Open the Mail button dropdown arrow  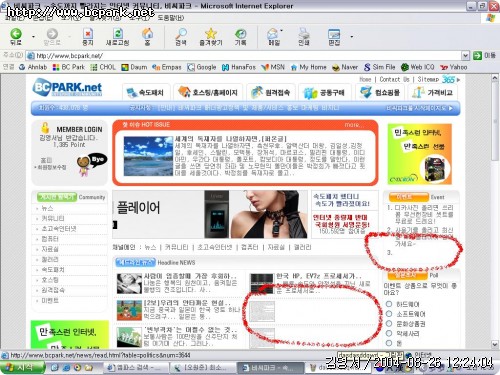point(282,31)
